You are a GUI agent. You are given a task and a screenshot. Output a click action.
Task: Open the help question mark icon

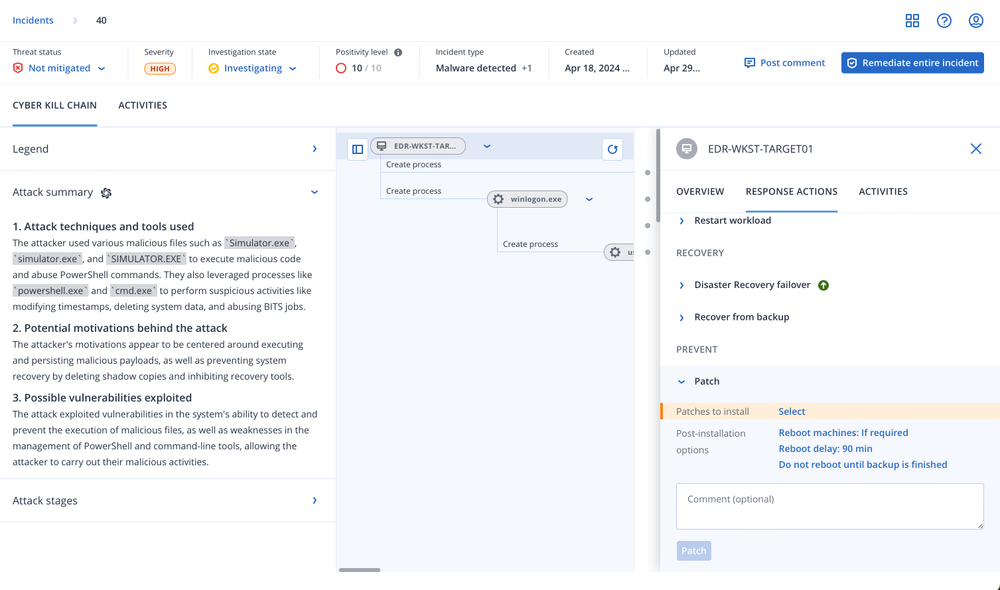[944, 20]
